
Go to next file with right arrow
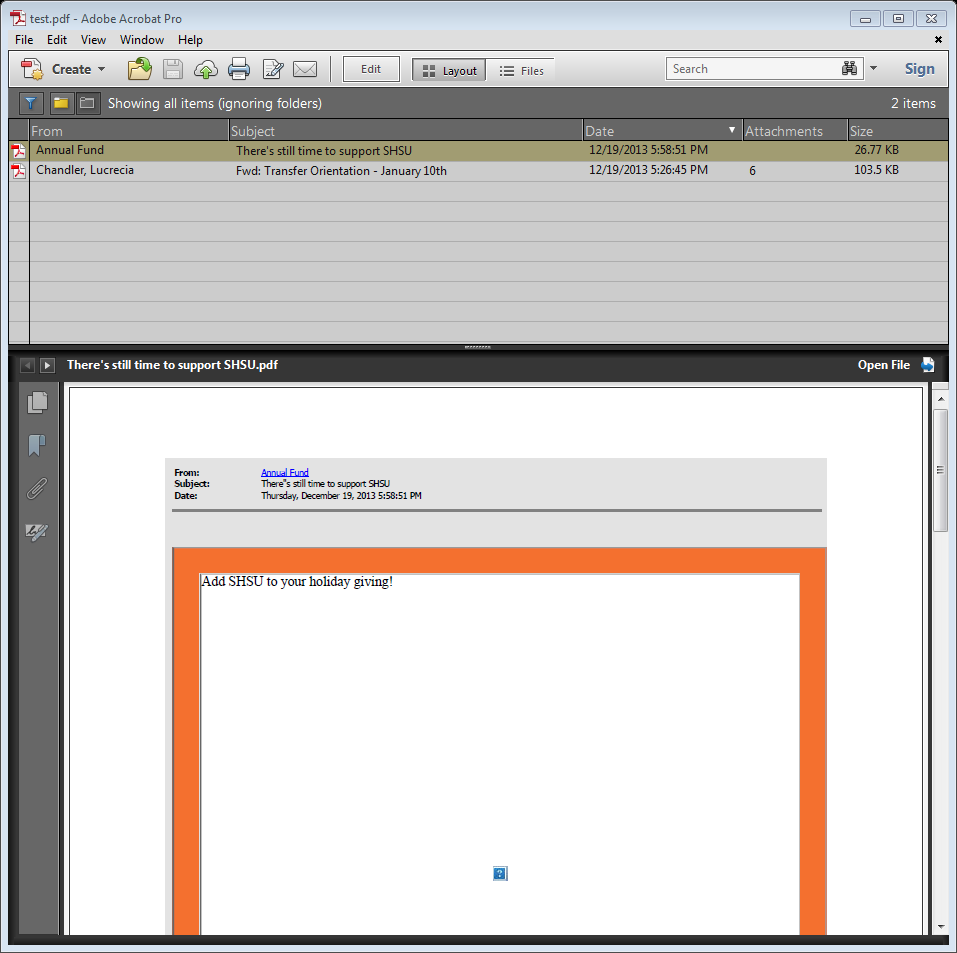point(47,365)
